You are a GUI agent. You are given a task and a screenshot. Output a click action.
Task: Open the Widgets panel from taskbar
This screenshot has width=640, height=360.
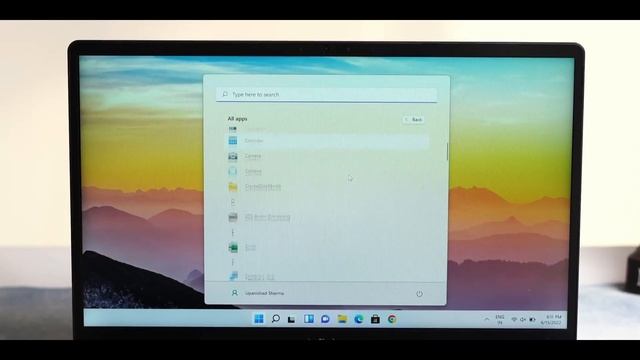[309, 319]
